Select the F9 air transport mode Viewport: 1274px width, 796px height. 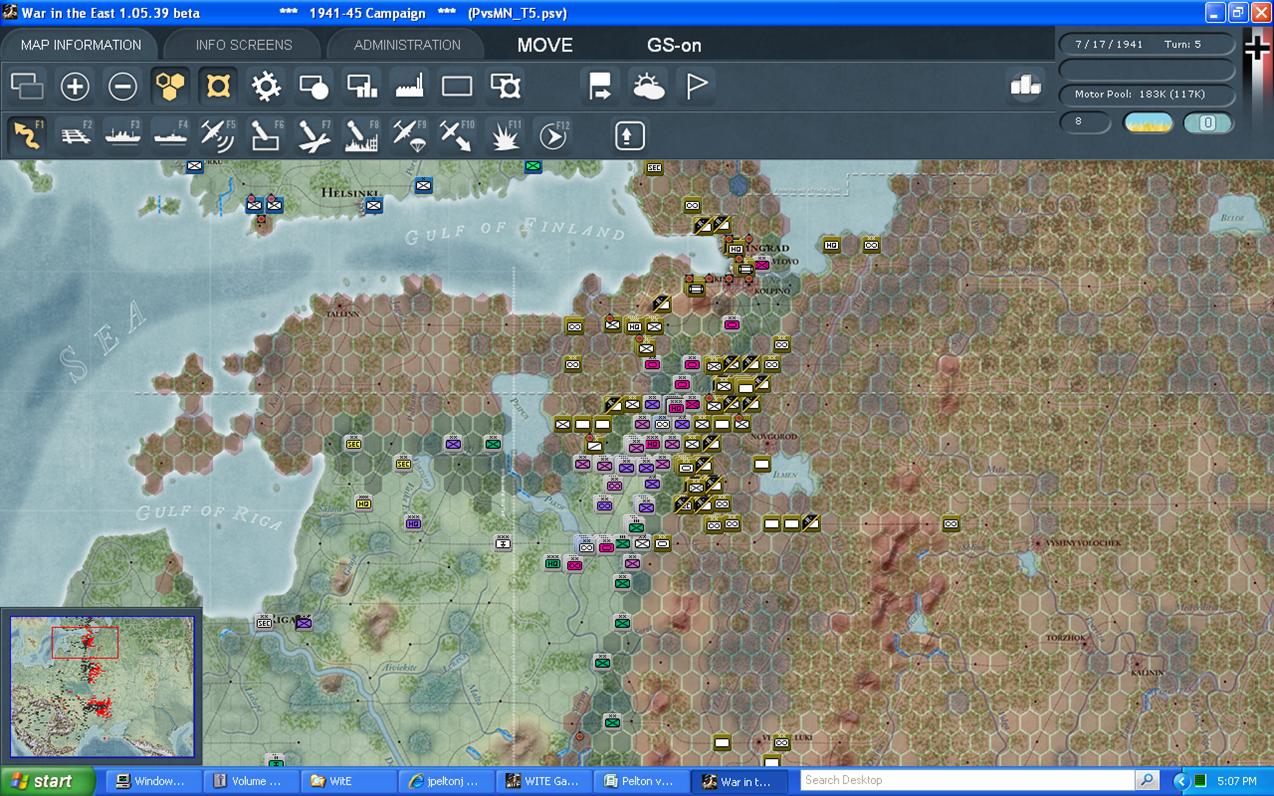click(x=410, y=135)
